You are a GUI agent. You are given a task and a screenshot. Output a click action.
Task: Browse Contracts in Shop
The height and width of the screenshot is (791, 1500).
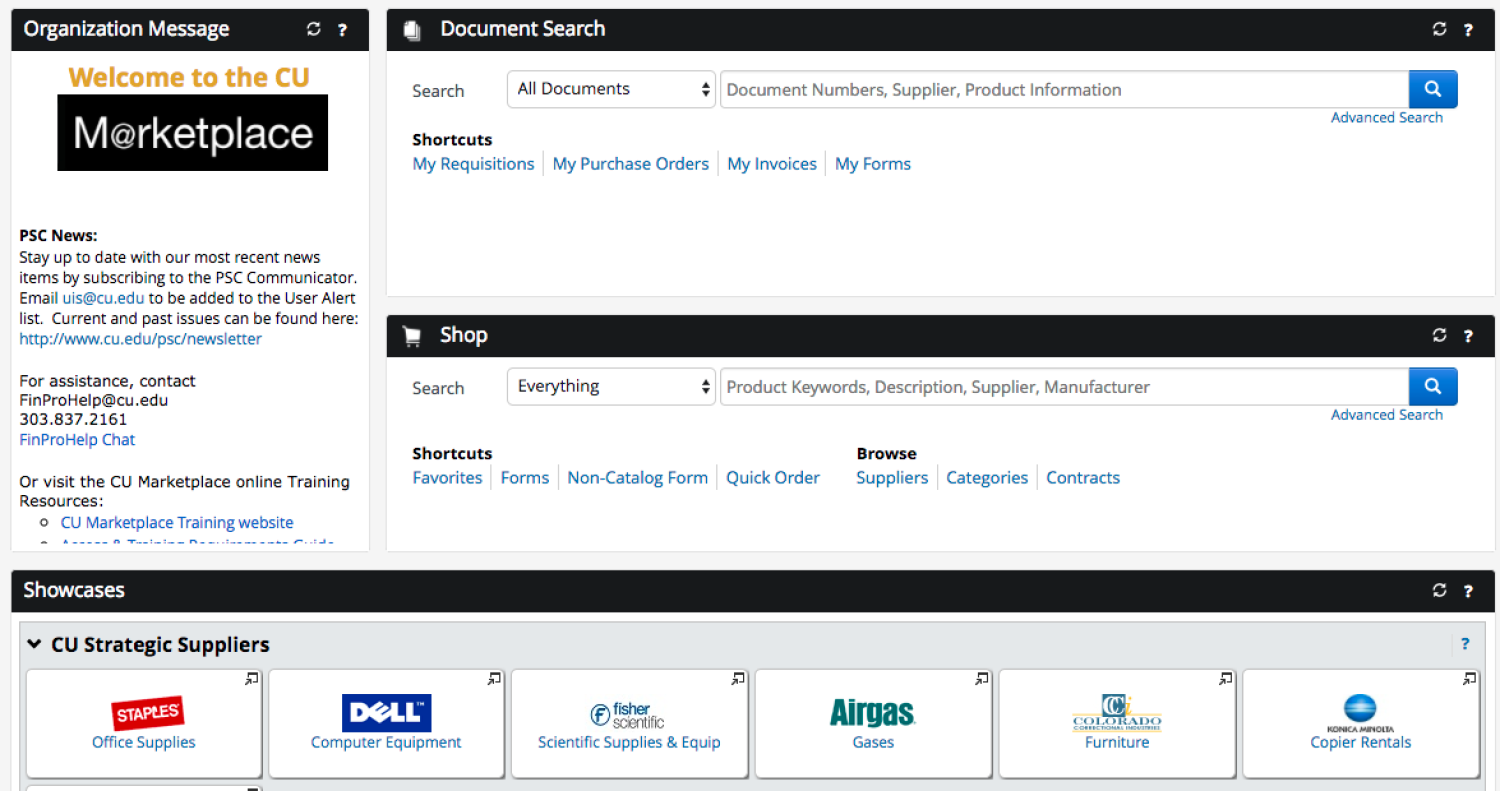[x=1083, y=478]
